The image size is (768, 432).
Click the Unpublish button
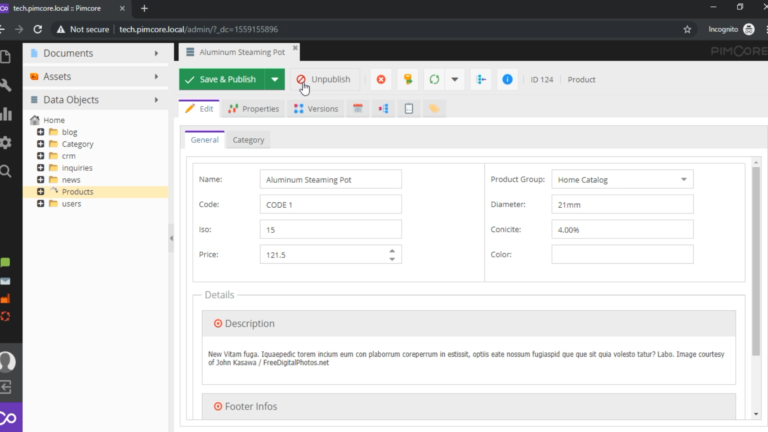click(324, 79)
